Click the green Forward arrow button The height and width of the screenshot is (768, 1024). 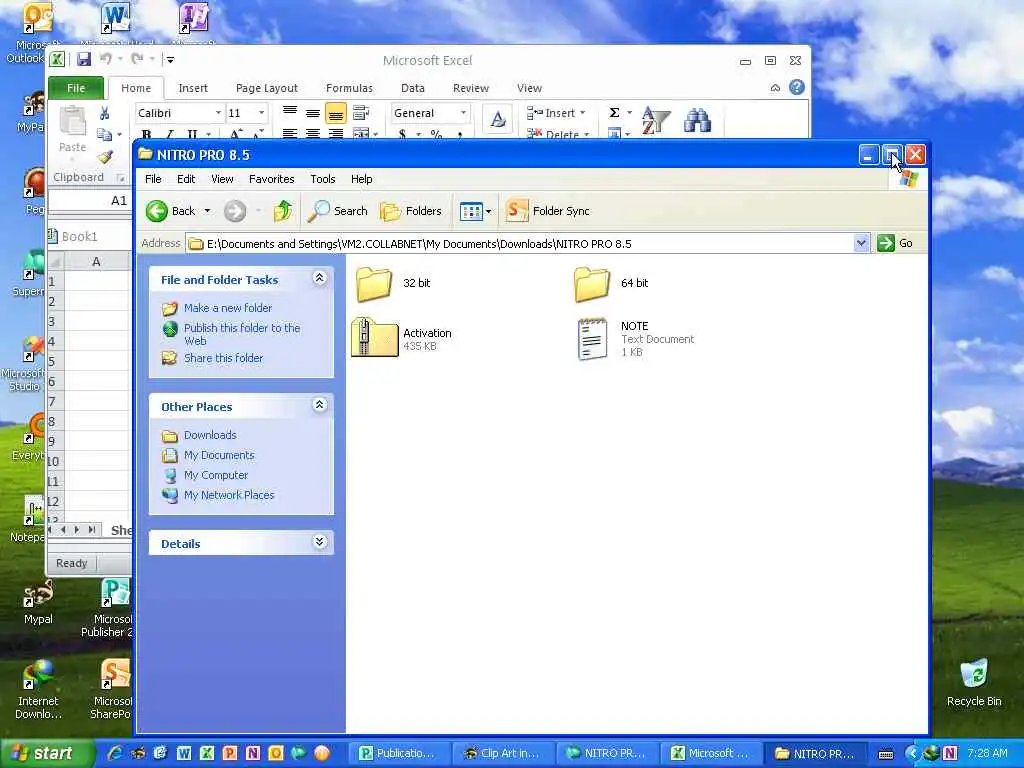tap(235, 211)
